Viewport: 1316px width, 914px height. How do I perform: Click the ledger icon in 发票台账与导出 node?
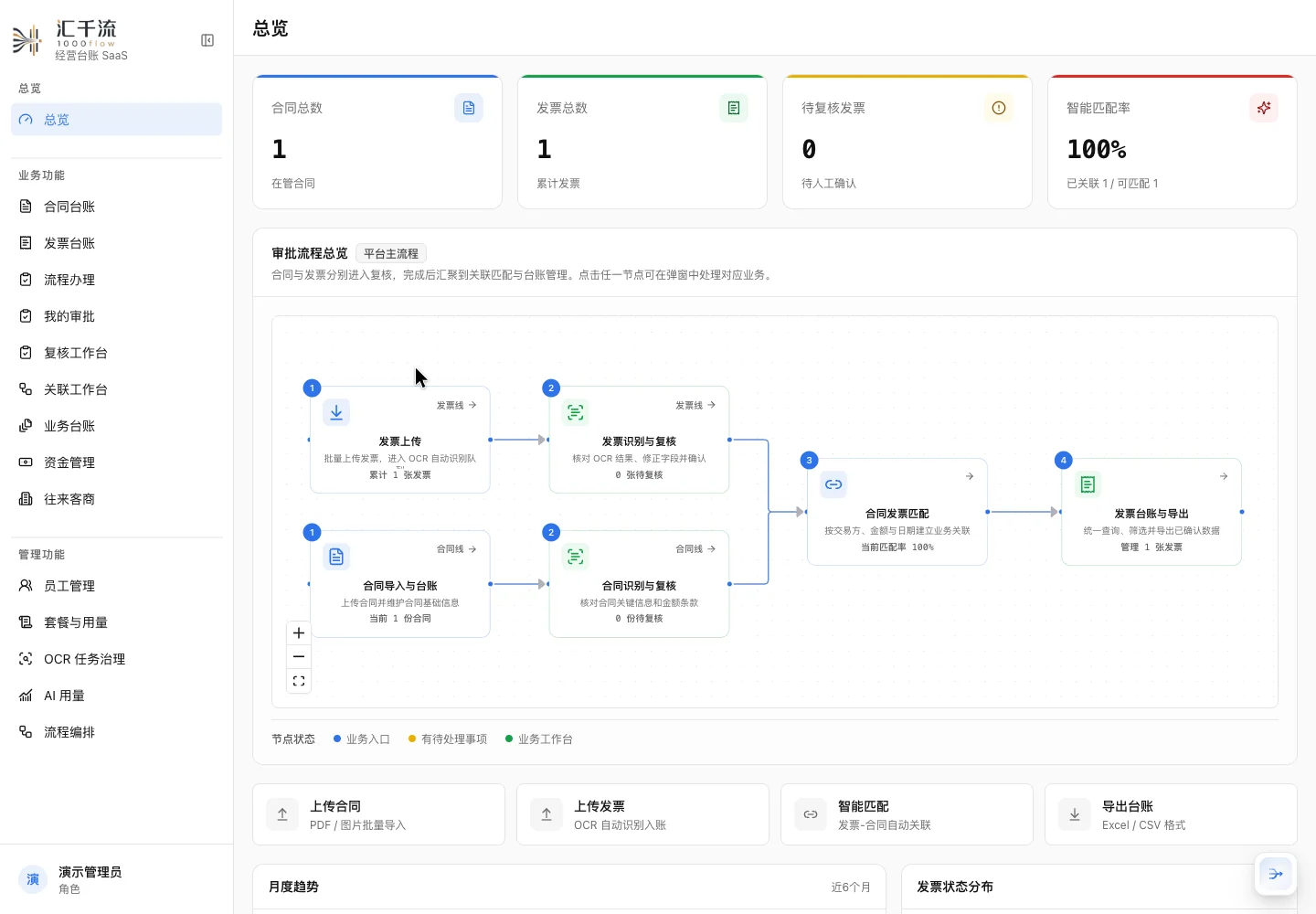click(x=1088, y=484)
